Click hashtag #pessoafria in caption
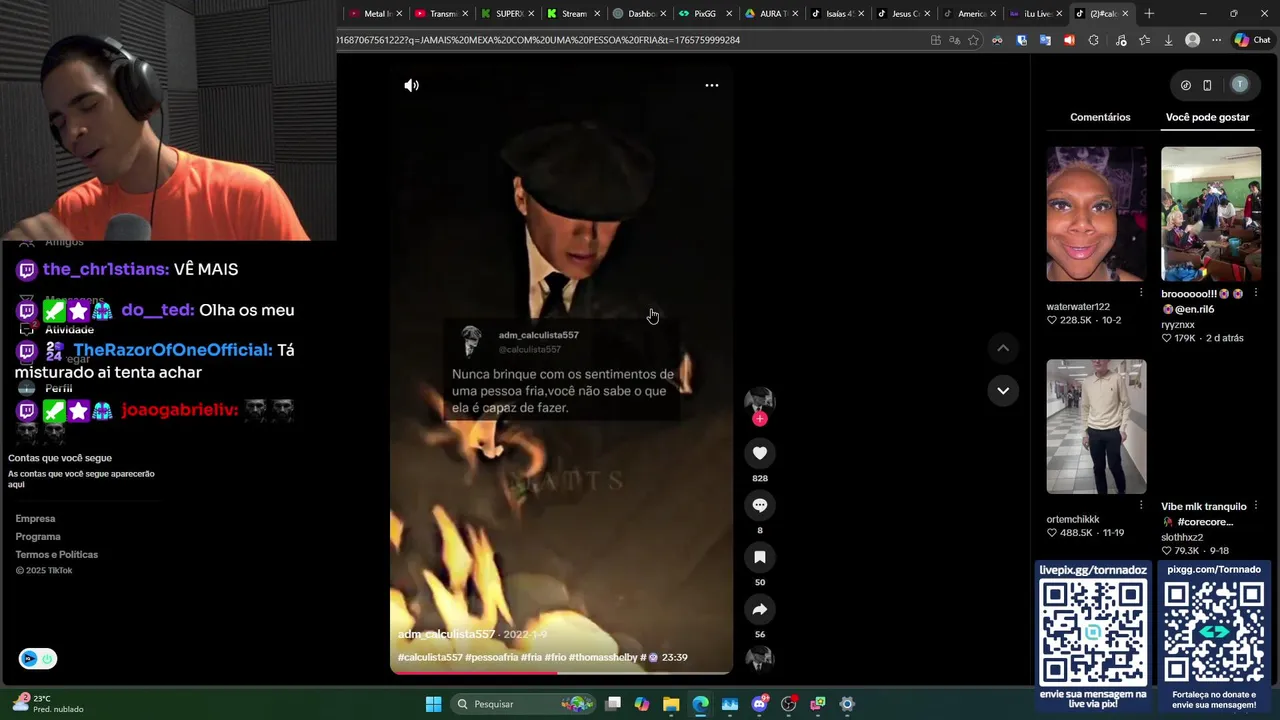 coord(491,657)
